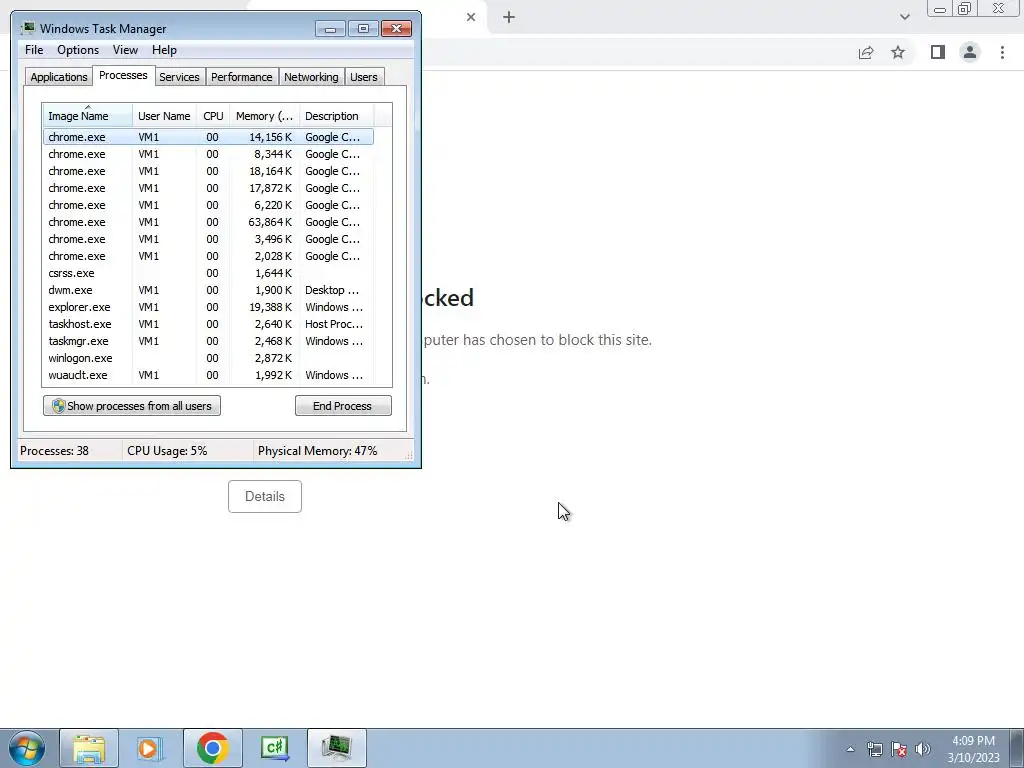Click Chrome's share page icon

pos(866,52)
